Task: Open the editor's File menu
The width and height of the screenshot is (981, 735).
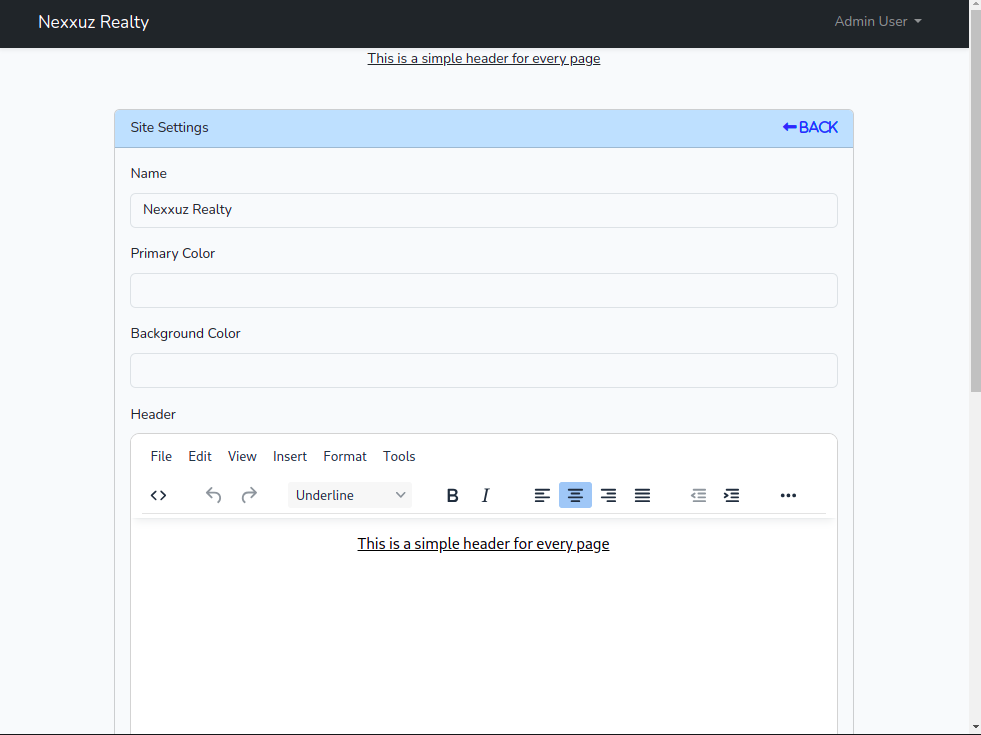Action: tap(161, 456)
